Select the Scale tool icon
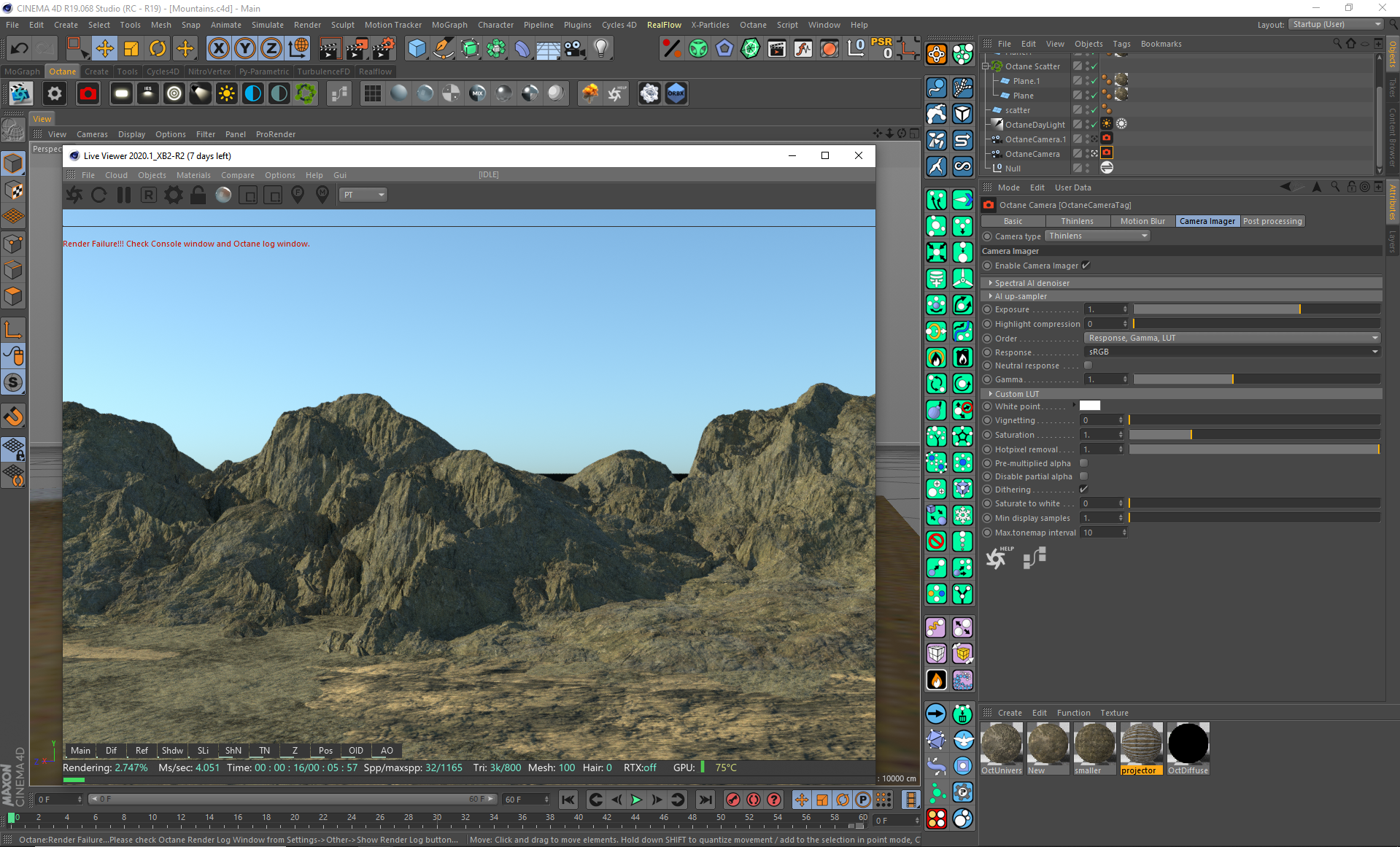 pos(131,49)
